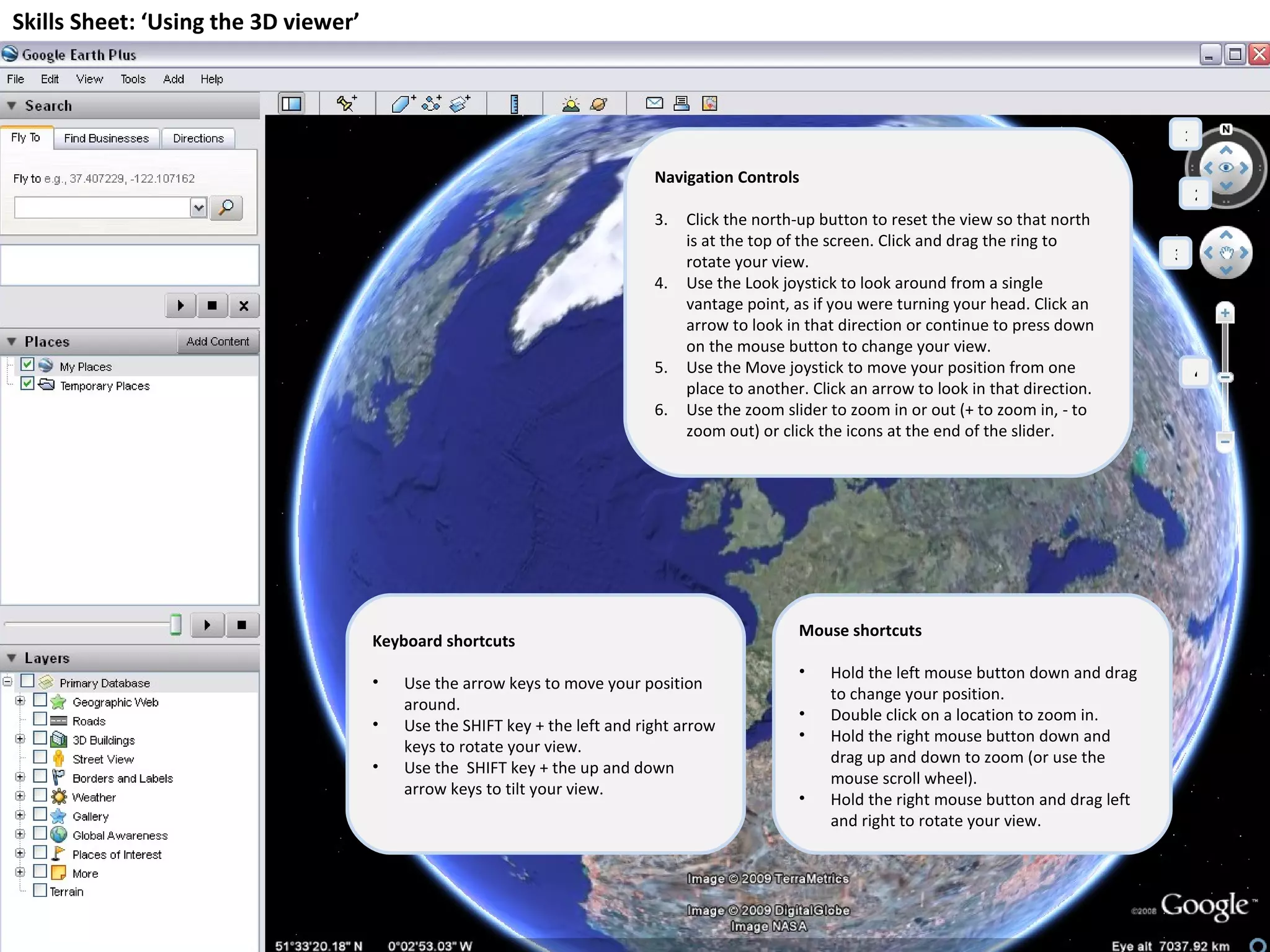Screen dimensions: 1270x952
Task: Open the Ruler tool
Action: coord(514,104)
